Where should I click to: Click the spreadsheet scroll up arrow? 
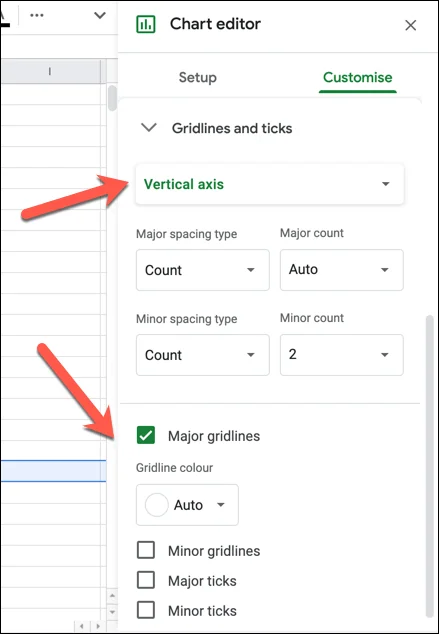click(112, 596)
